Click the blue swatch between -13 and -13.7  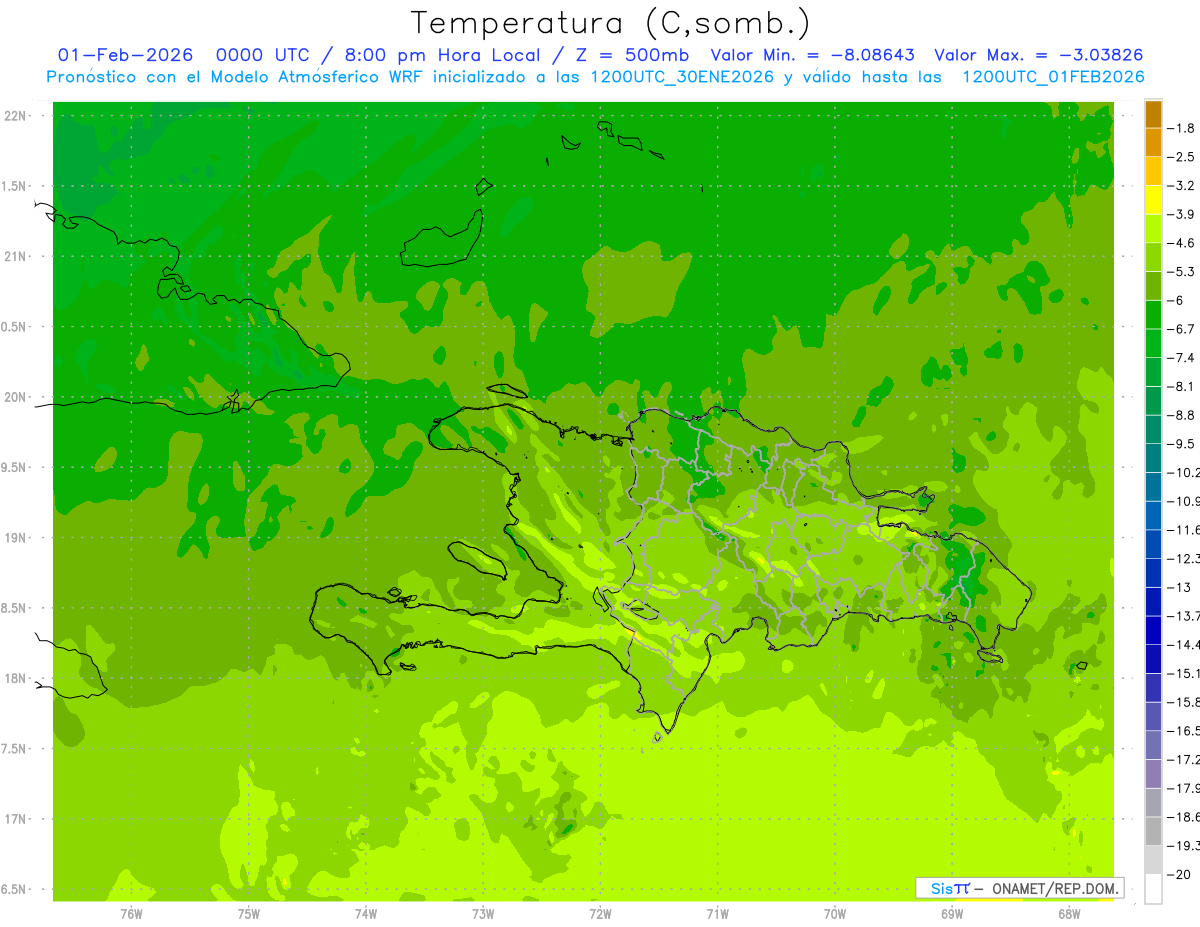(1153, 602)
